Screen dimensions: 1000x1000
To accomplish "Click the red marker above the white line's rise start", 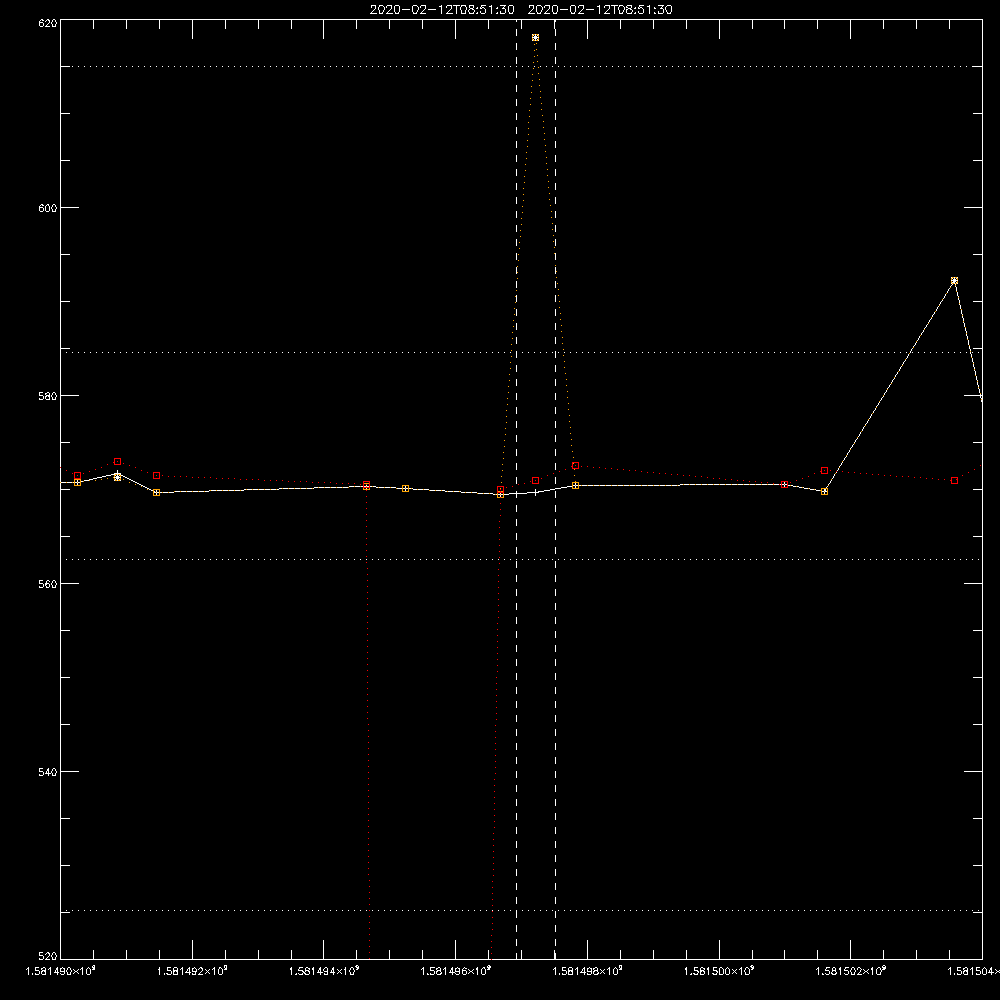I will coord(824,470).
